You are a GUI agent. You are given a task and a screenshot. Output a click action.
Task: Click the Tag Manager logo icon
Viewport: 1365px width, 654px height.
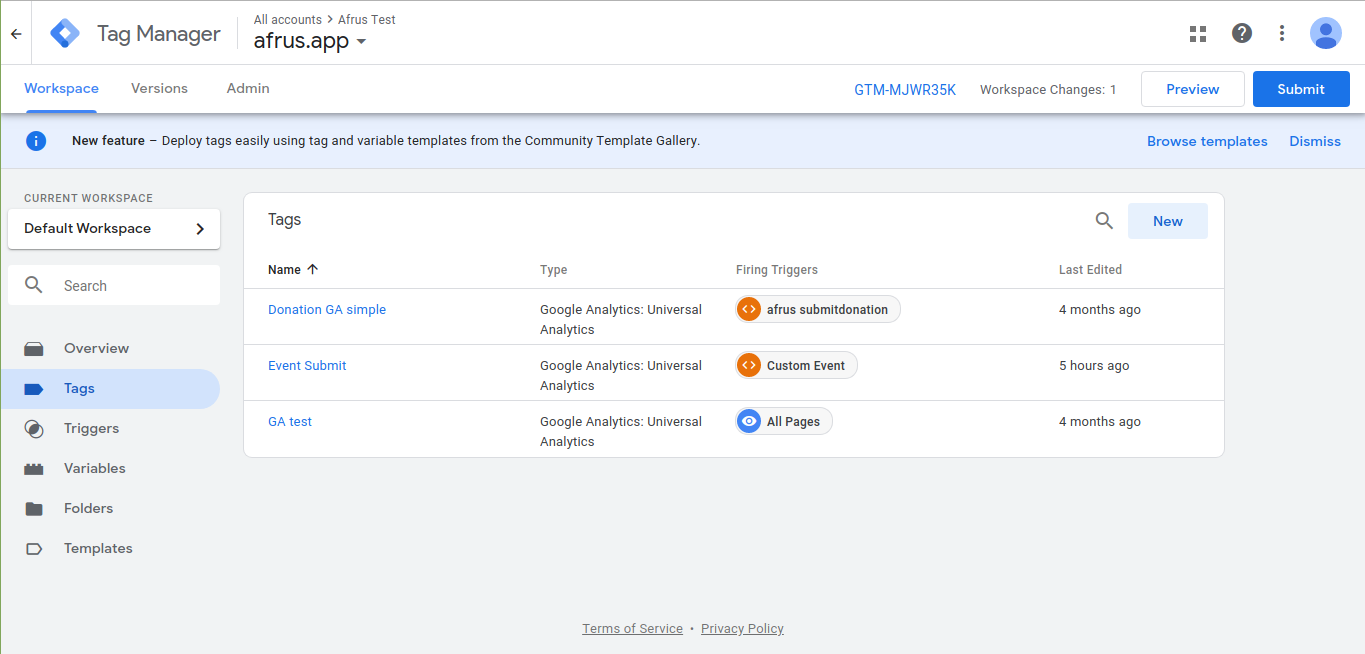point(65,33)
